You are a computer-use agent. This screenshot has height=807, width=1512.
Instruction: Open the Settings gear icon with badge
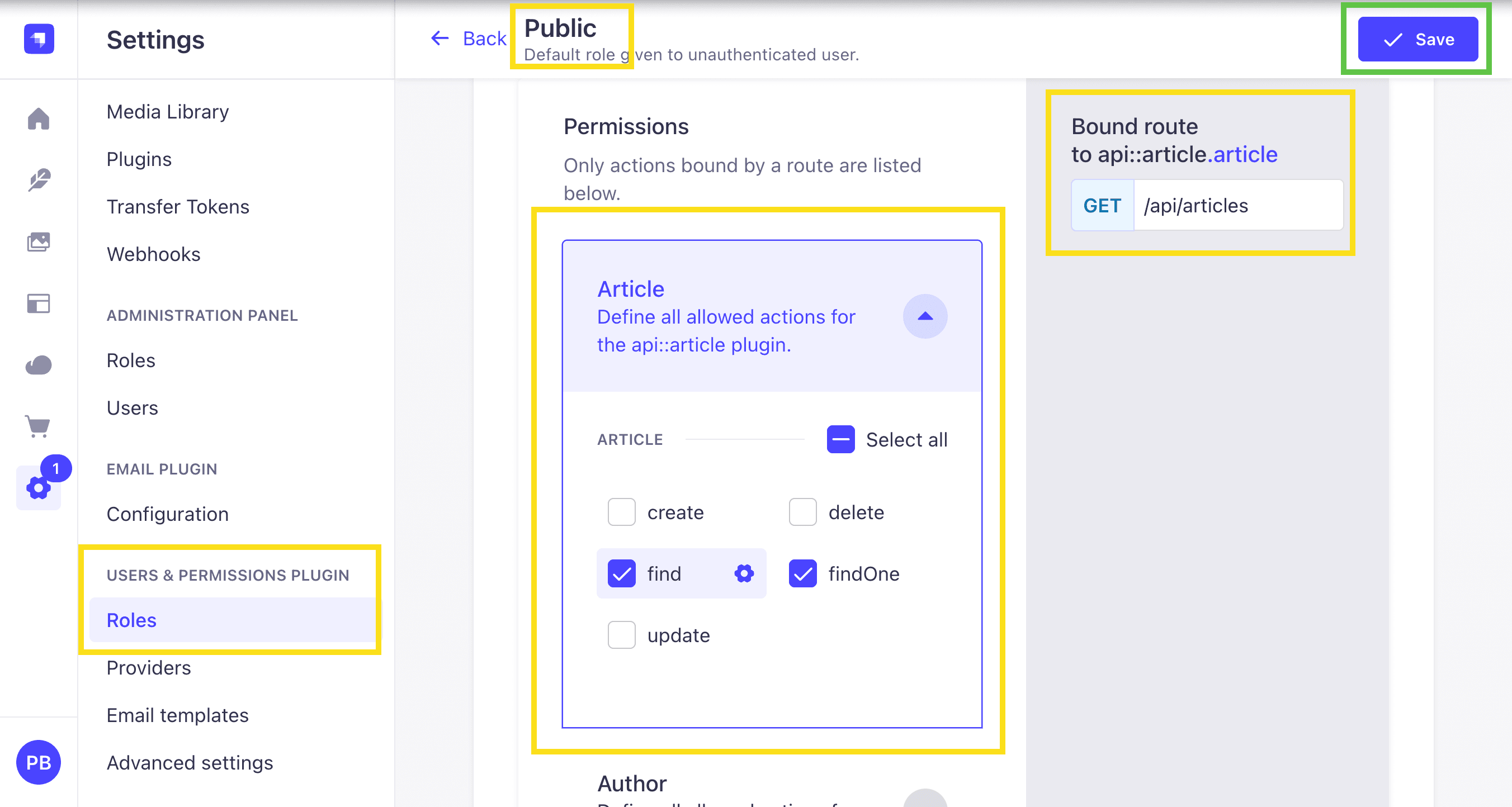point(39,487)
